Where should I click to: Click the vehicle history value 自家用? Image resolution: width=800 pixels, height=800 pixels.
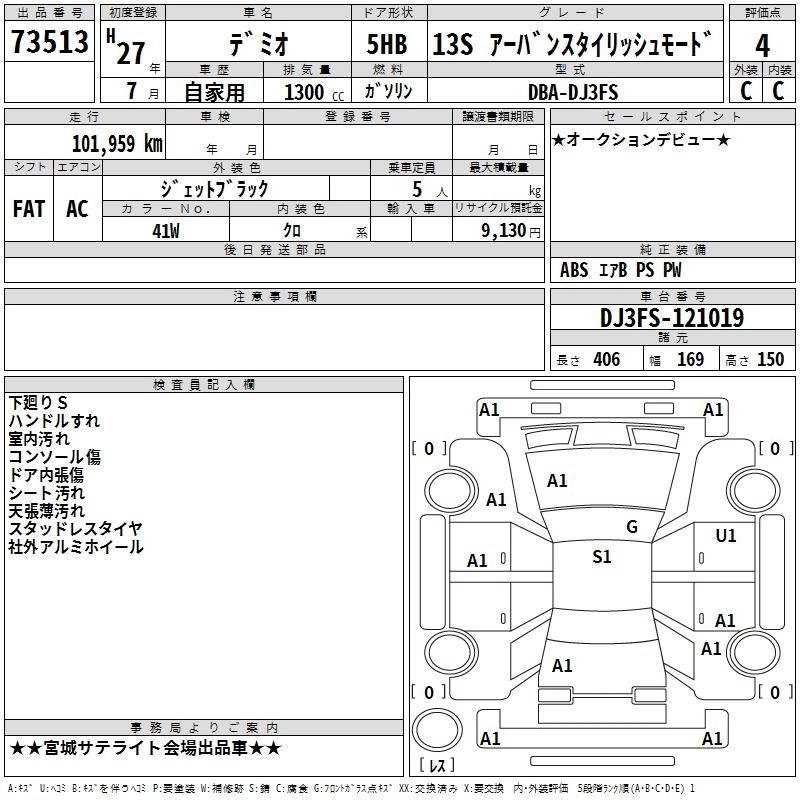click(x=214, y=92)
